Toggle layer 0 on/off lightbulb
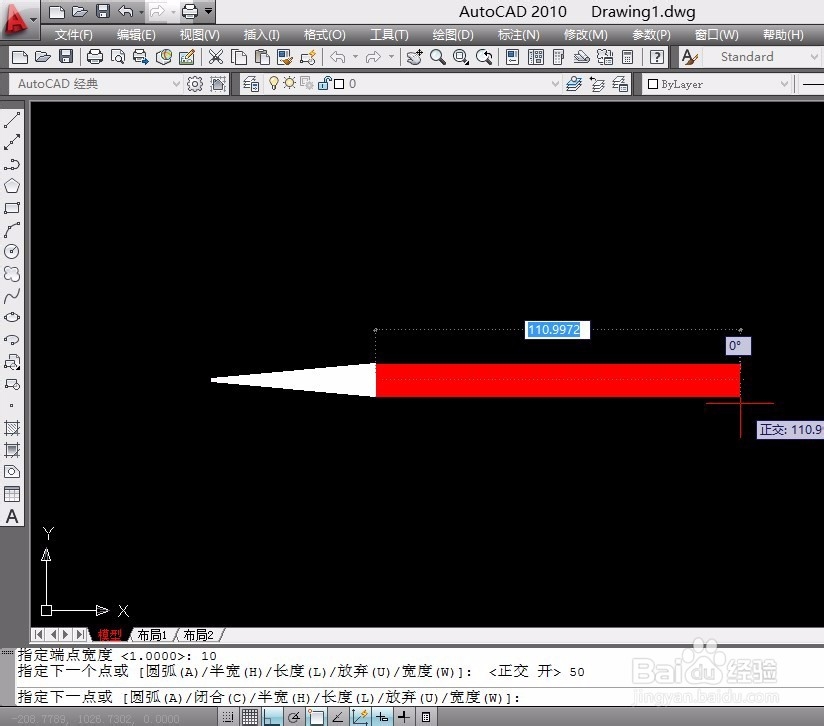Viewport: 824px width, 726px height. 273,84
